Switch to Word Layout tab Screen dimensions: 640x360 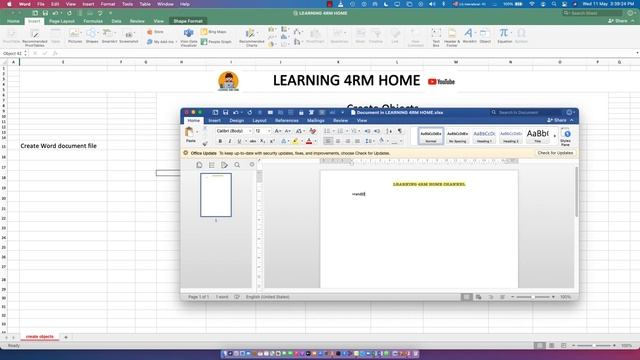[259, 120]
